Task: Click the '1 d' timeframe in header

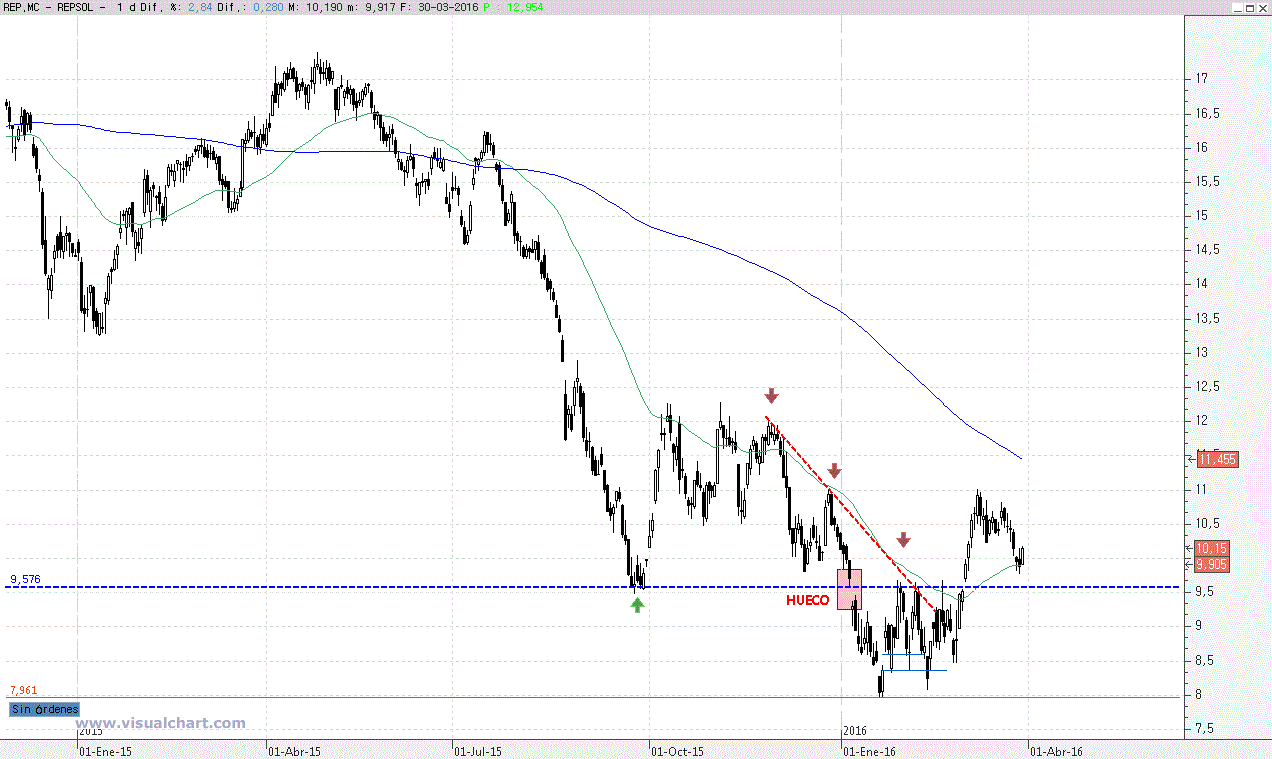Action: (x=126, y=8)
